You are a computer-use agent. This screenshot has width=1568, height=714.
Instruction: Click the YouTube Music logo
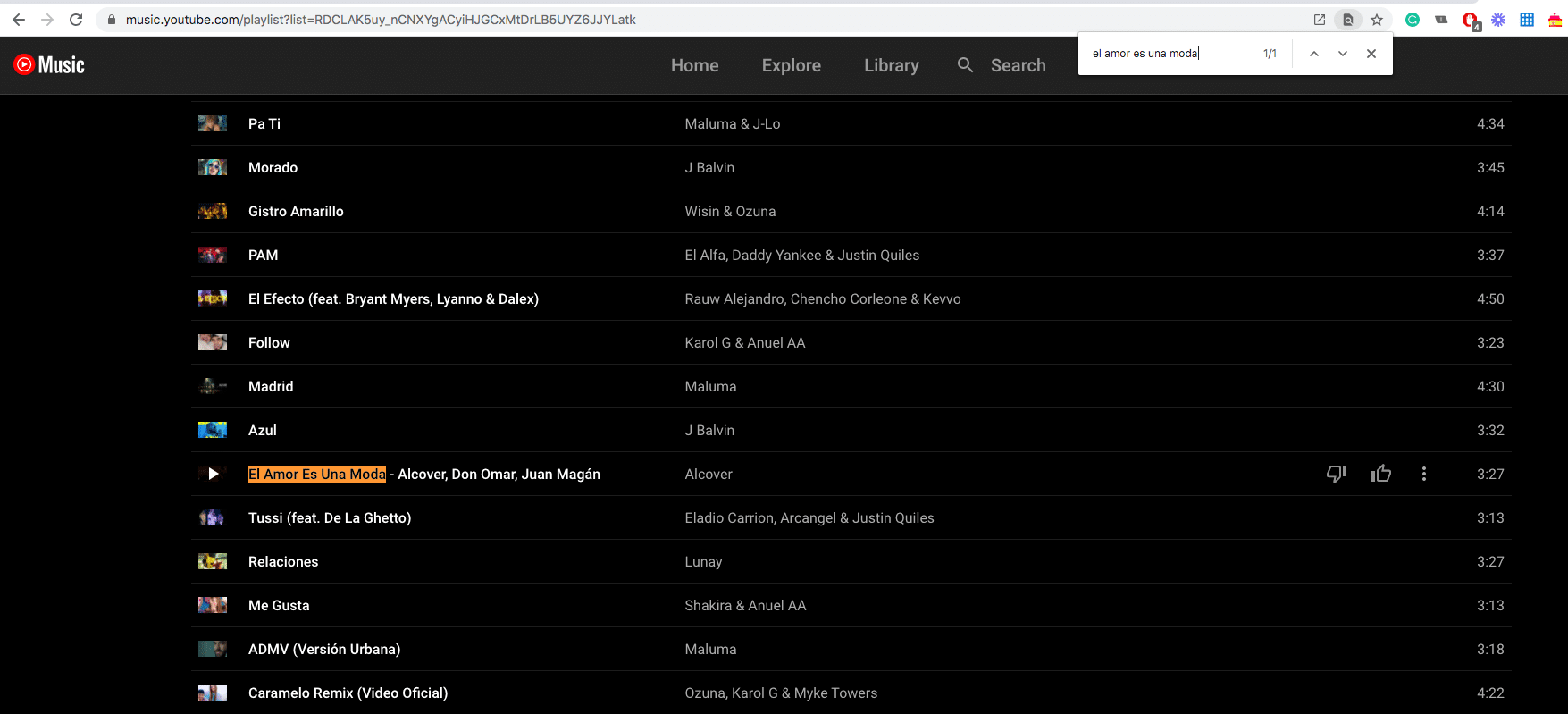click(49, 64)
